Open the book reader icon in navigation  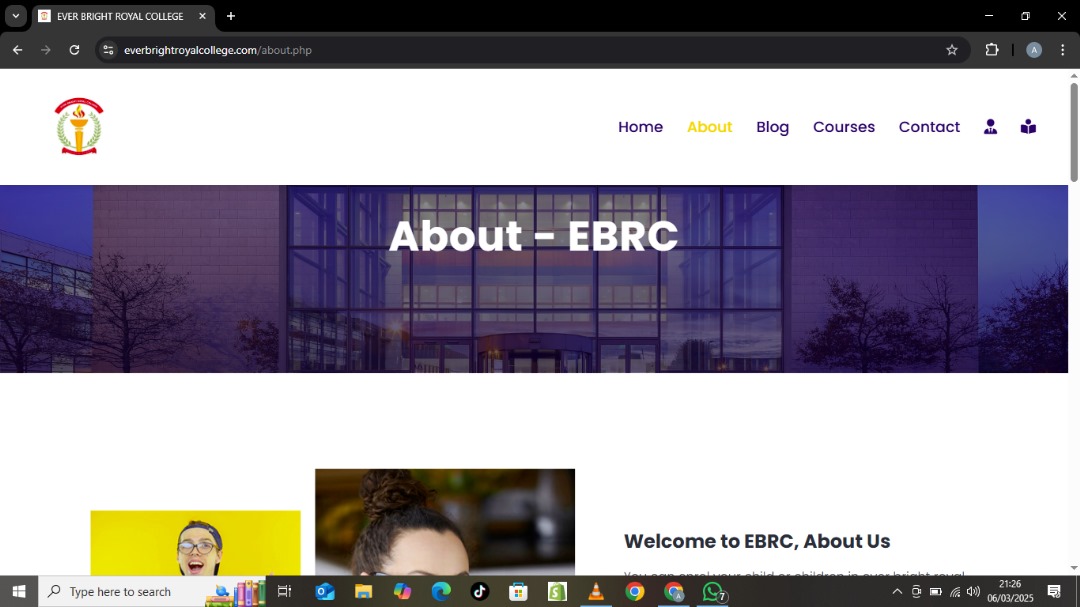[x=1028, y=127]
